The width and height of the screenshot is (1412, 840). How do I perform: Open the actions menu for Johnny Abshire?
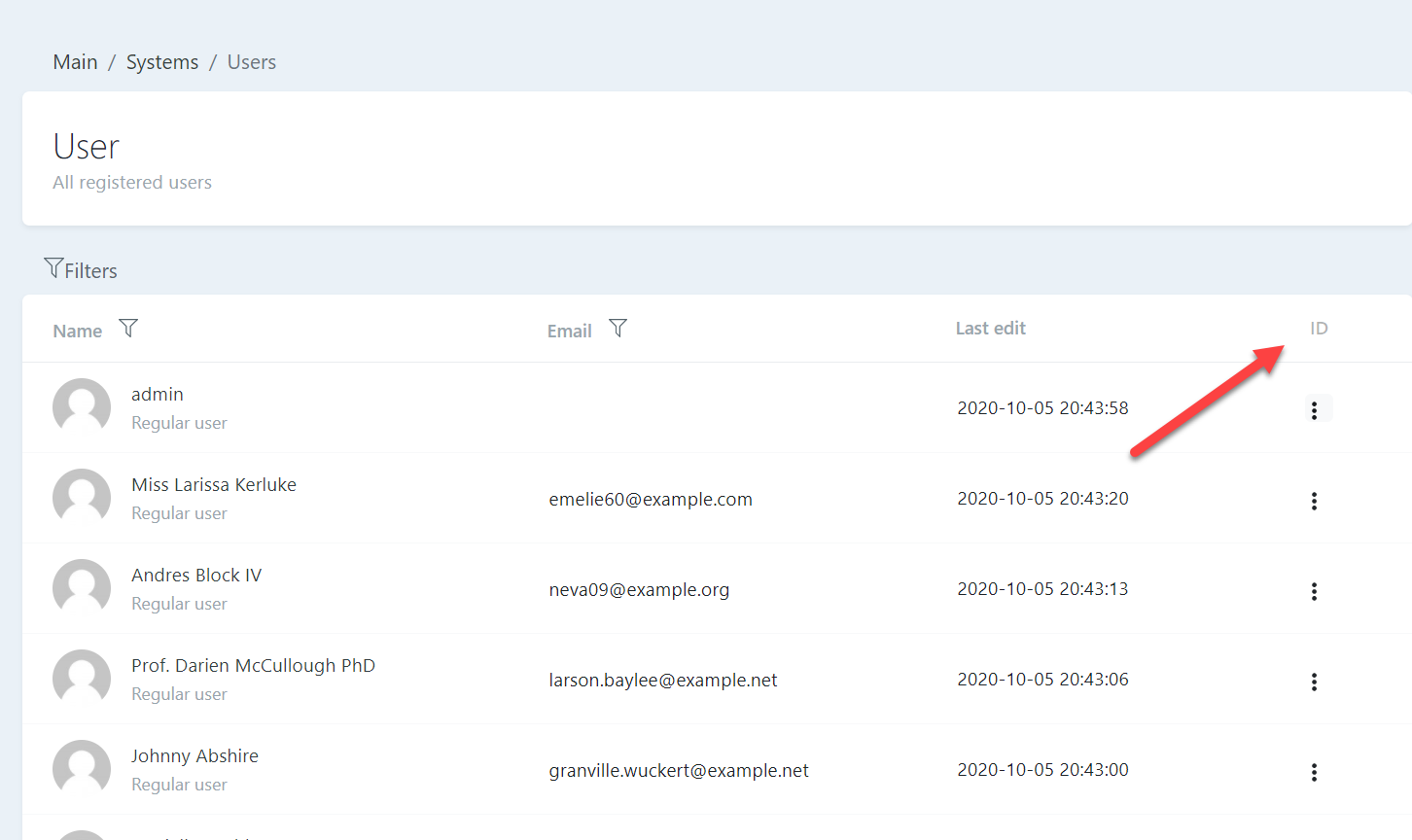click(x=1314, y=772)
